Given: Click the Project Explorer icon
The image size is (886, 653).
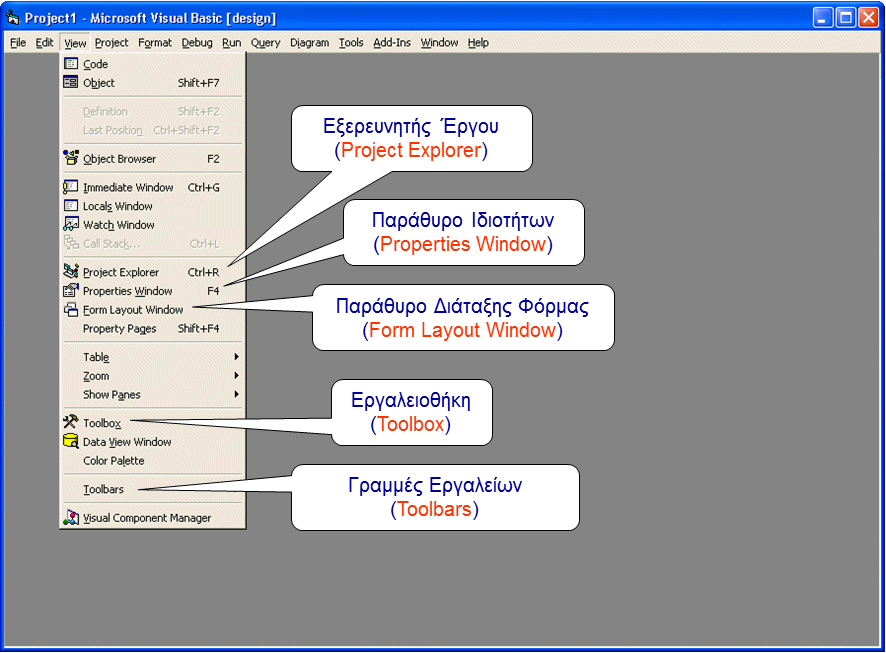Looking at the screenshot, I should pyautogui.click(x=71, y=272).
